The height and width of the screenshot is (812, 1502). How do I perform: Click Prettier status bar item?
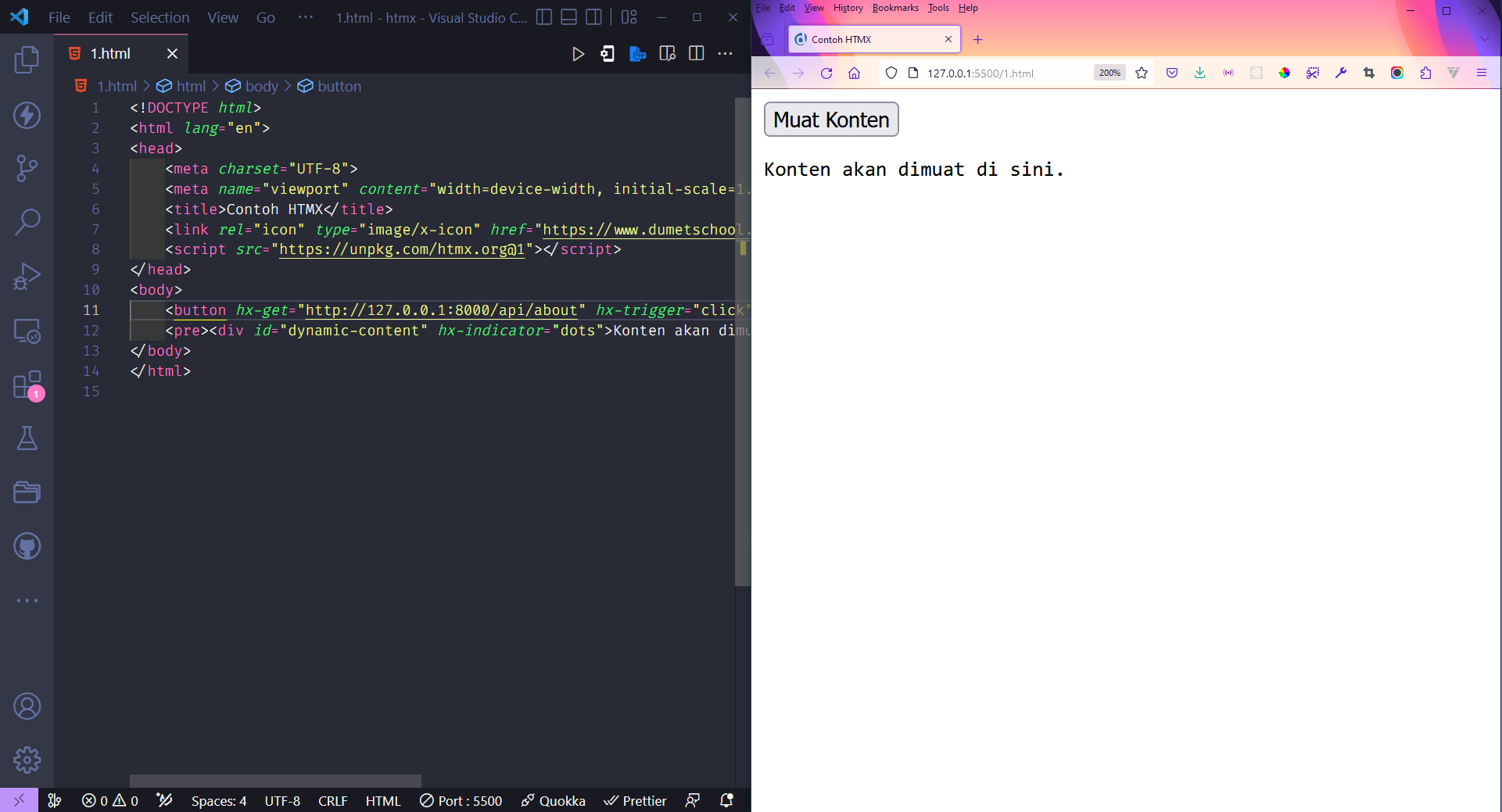pos(635,800)
